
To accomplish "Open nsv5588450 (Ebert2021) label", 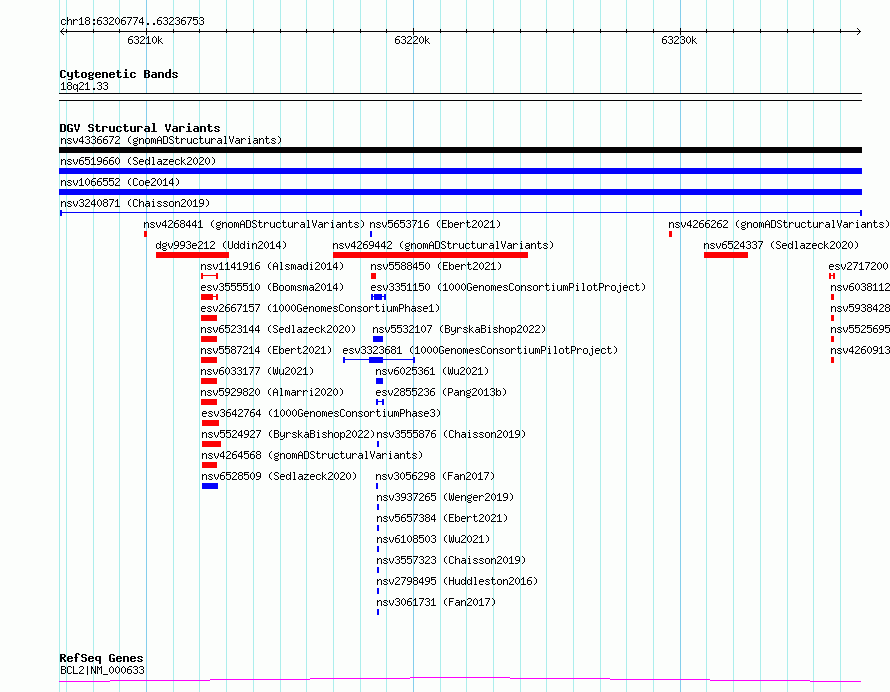I will 436,266.
